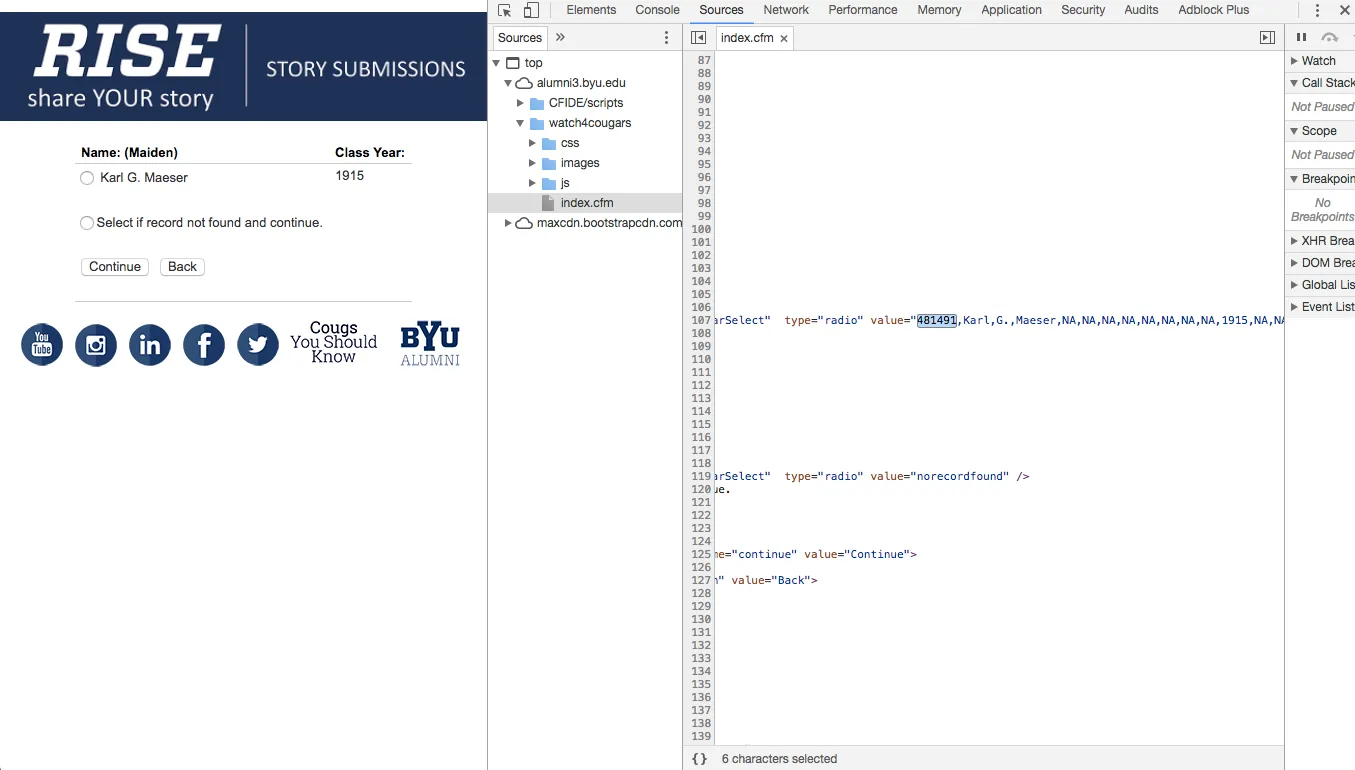1355x770 pixels.
Task: Pause script execution button
Action: tap(1301, 38)
